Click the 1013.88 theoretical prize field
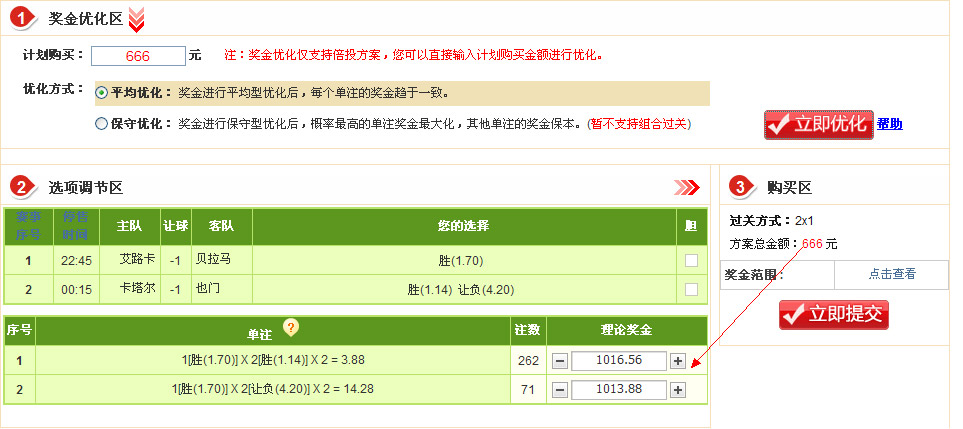963x429 pixels. 618,389
